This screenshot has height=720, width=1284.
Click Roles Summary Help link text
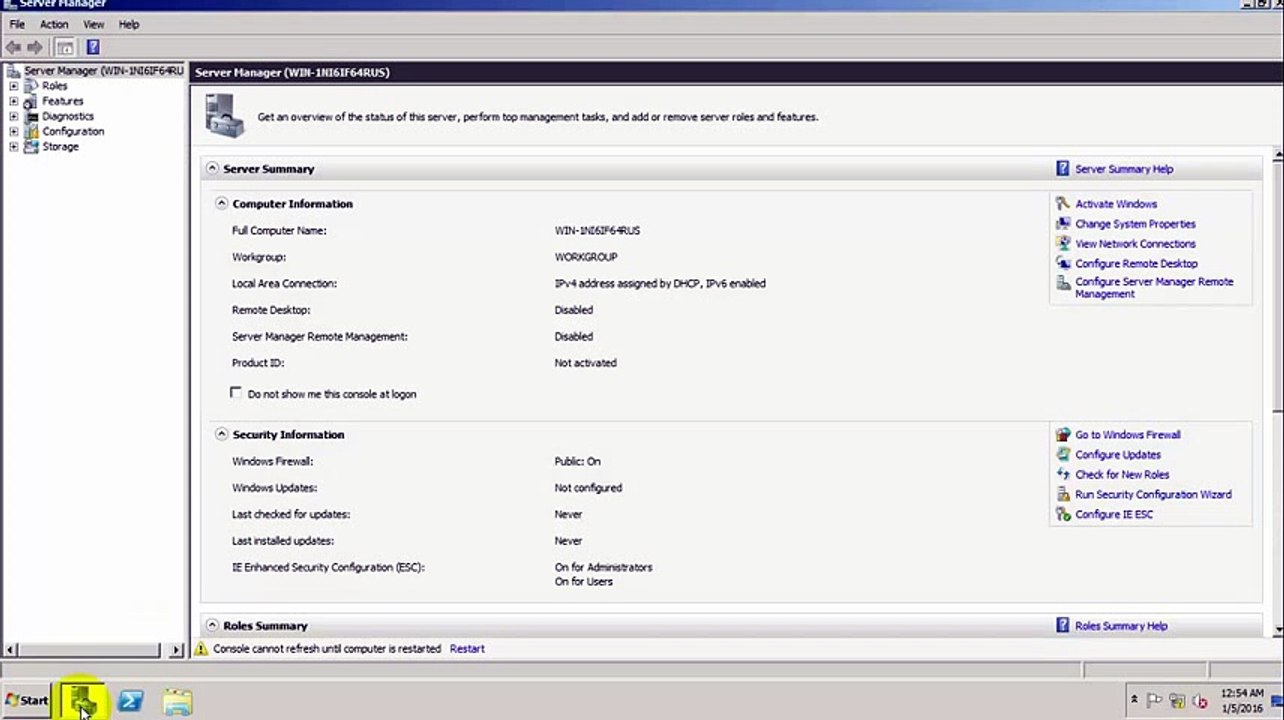point(1121,626)
